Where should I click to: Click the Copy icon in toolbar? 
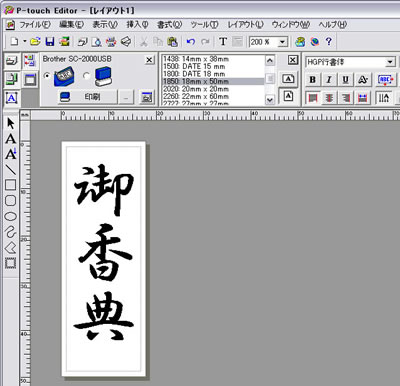click(x=158, y=42)
